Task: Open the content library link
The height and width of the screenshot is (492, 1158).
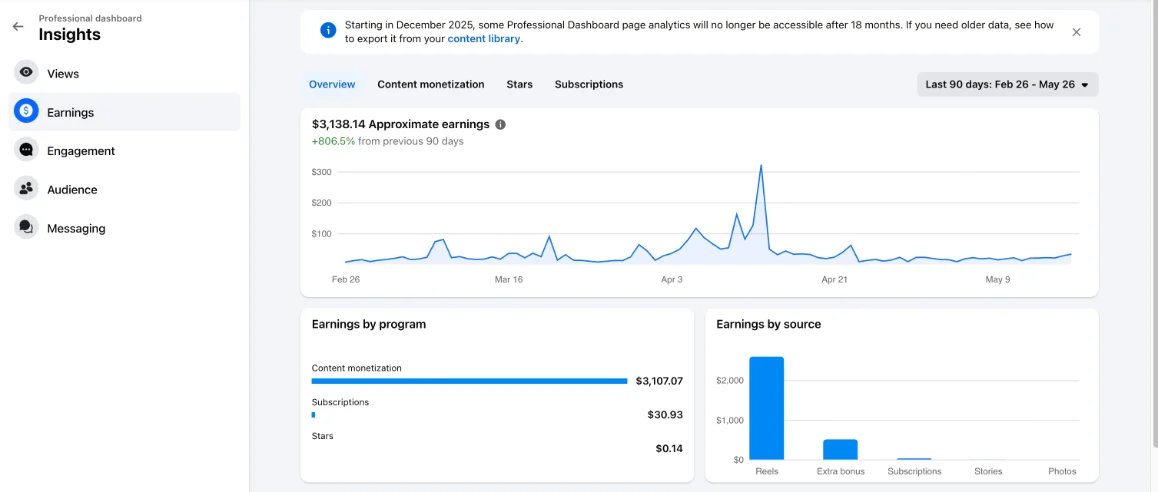Action: (x=484, y=38)
